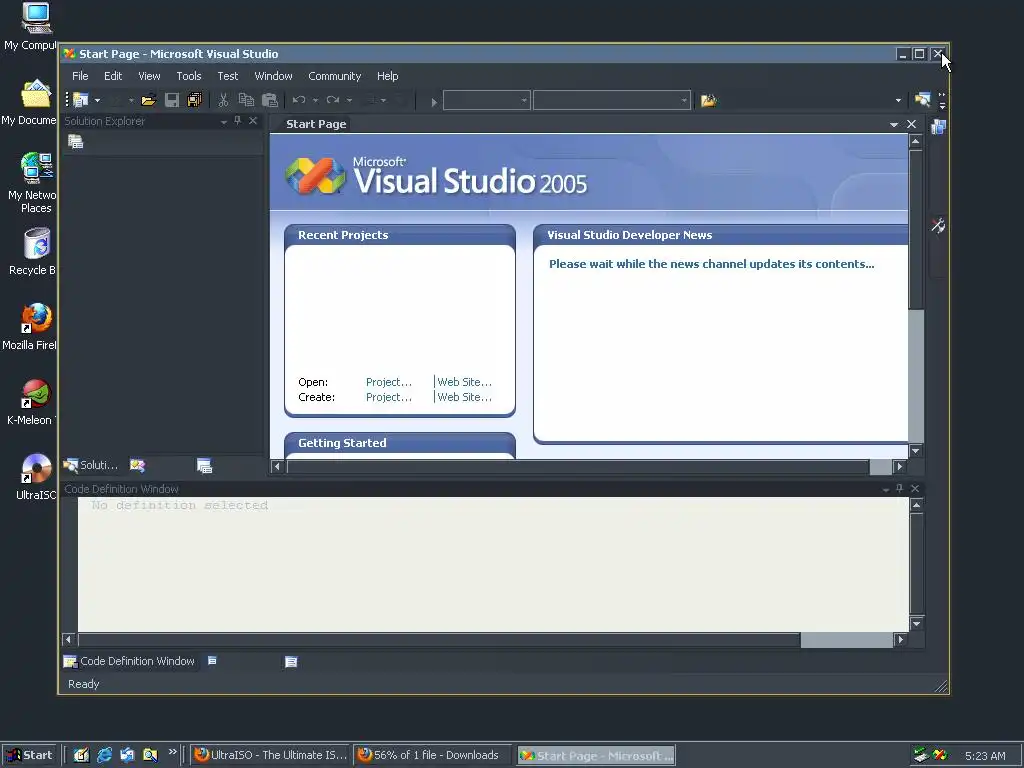This screenshot has width=1024, height=768.
Task: Click the Start Page vertical scrollbar thumb
Action: pos(916,229)
